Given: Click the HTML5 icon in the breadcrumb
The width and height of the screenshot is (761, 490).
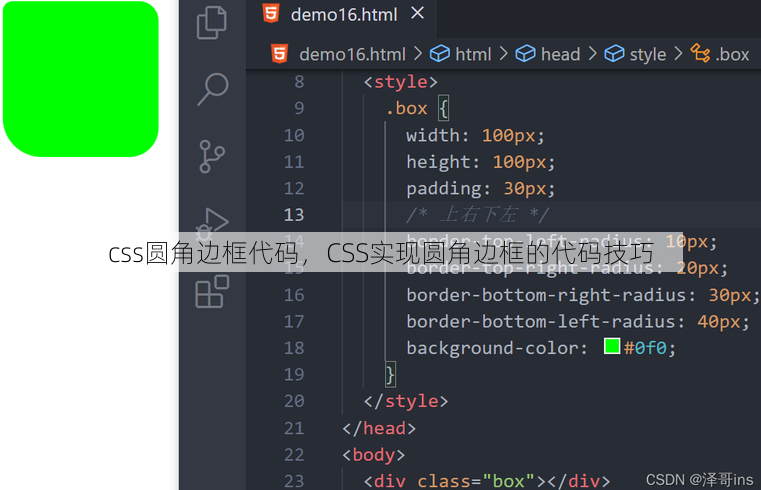Looking at the screenshot, I should 280,53.
